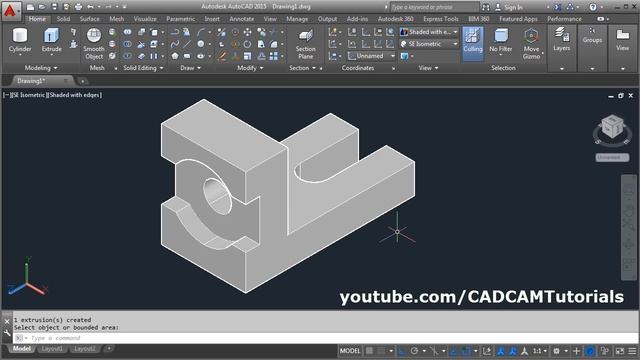The width and height of the screenshot is (640, 360).
Task: Click the ViewCube navigation cube
Action: 612,127
